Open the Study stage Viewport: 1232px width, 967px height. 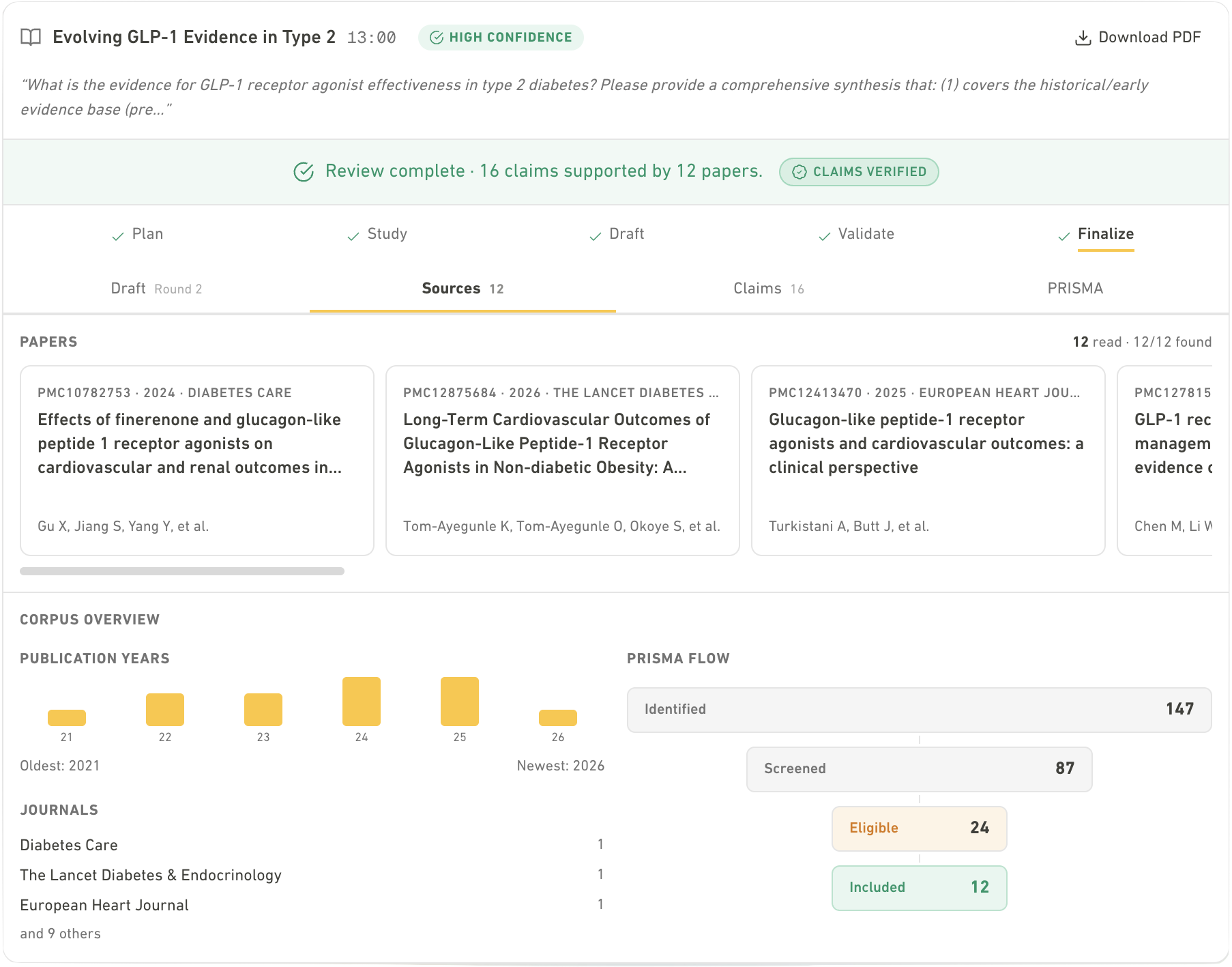(x=377, y=234)
